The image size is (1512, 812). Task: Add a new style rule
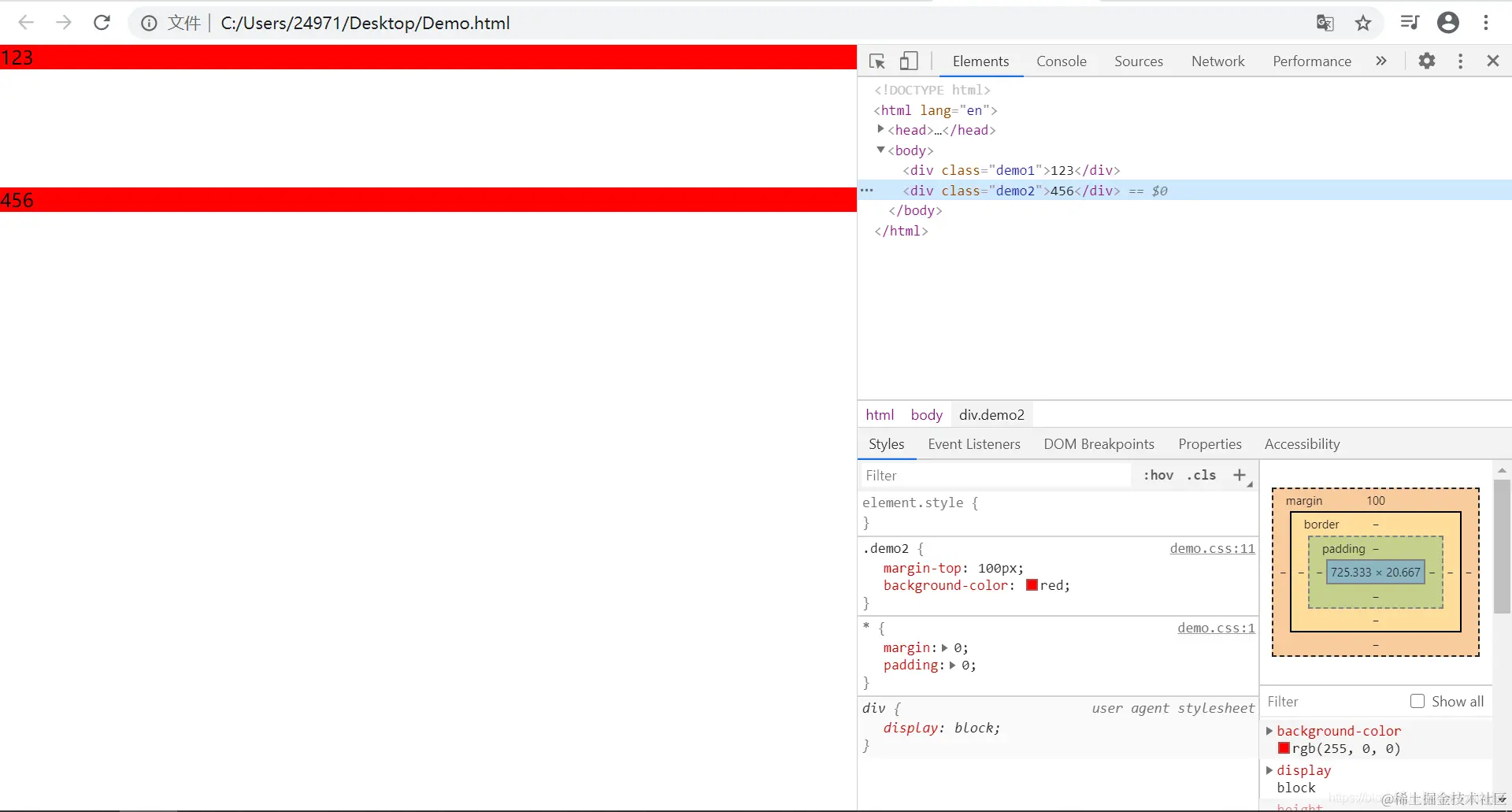tap(1240, 475)
